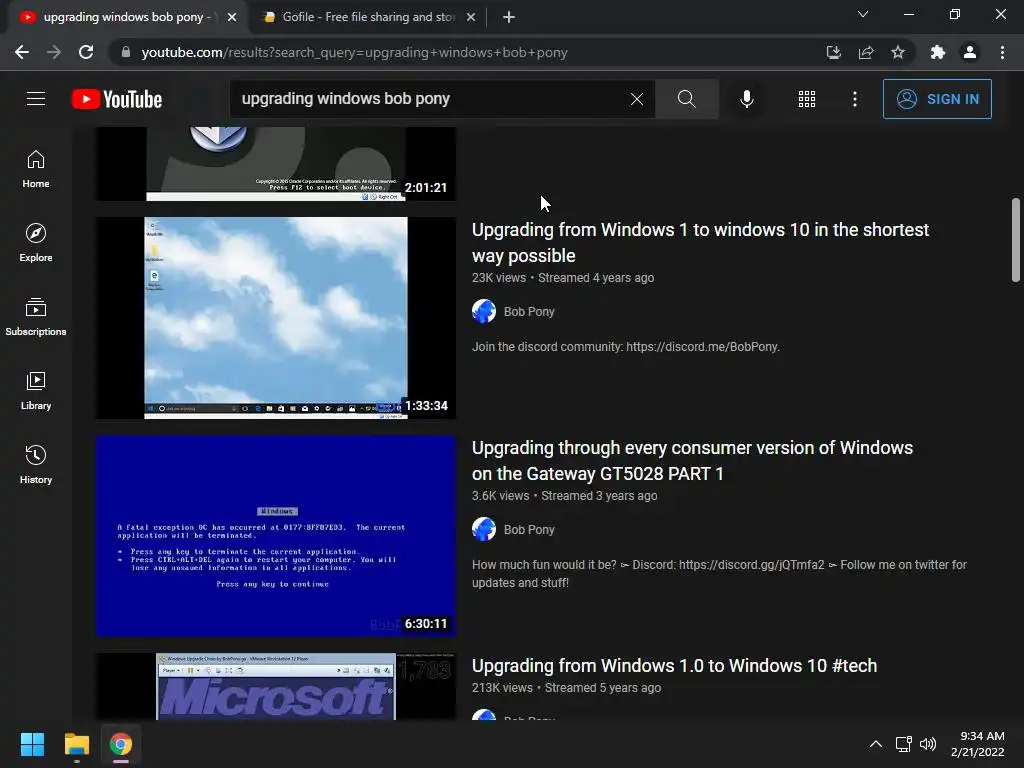Click the browser forward arrow
The height and width of the screenshot is (768, 1024).
(x=54, y=52)
